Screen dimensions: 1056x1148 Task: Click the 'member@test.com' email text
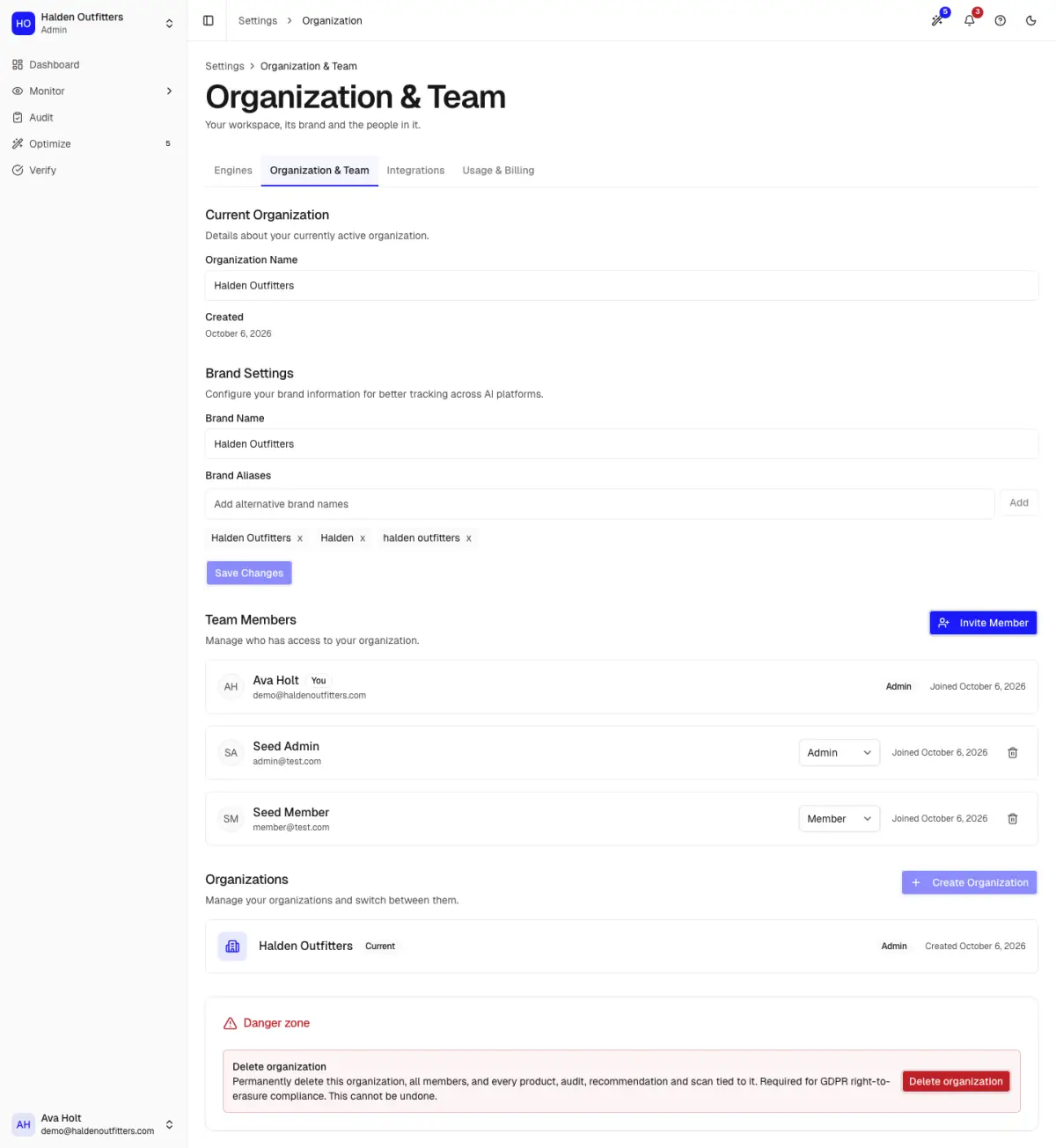[x=291, y=828]
